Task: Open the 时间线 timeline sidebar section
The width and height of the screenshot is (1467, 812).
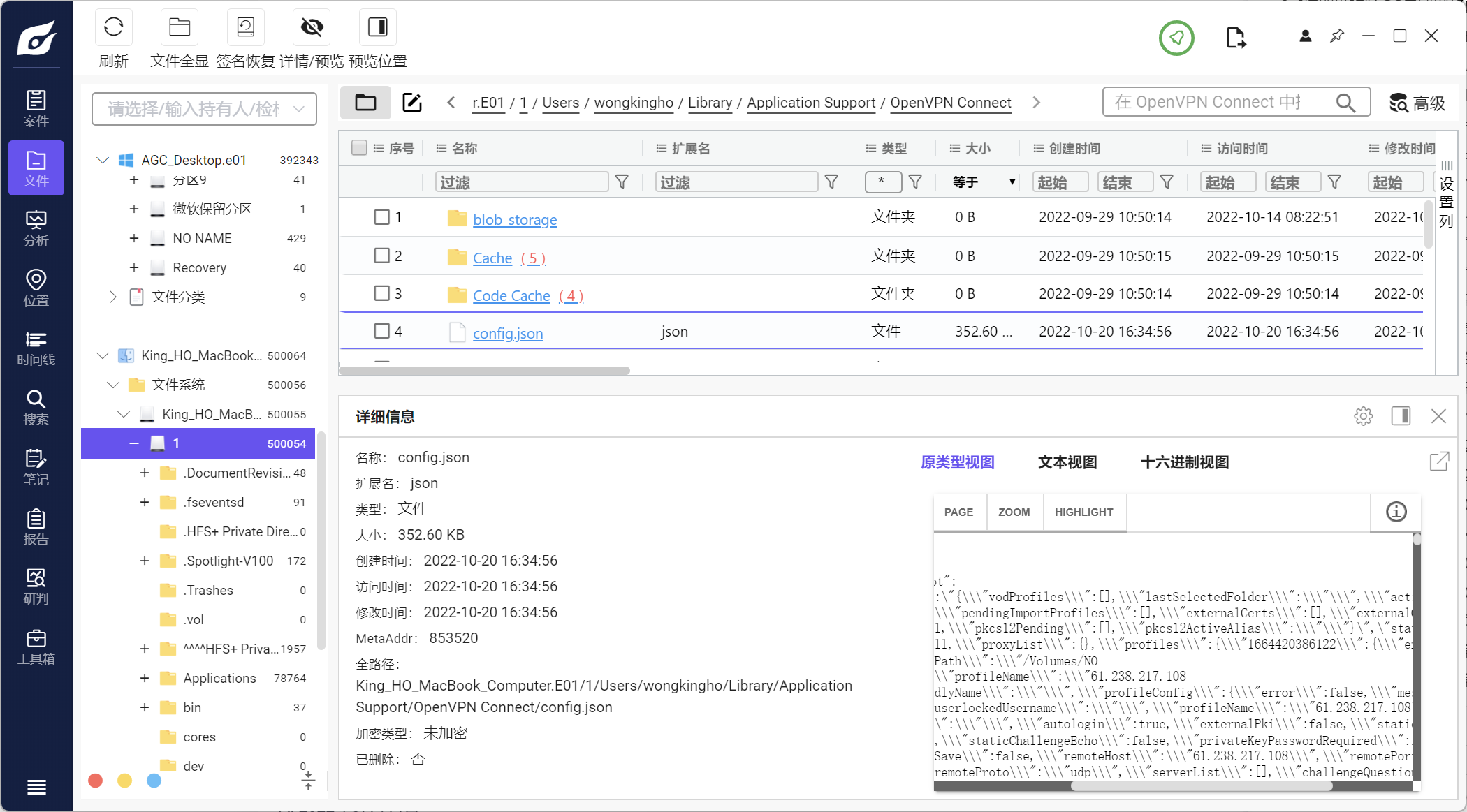Action: pyautogui.click(x=36, y=348)
